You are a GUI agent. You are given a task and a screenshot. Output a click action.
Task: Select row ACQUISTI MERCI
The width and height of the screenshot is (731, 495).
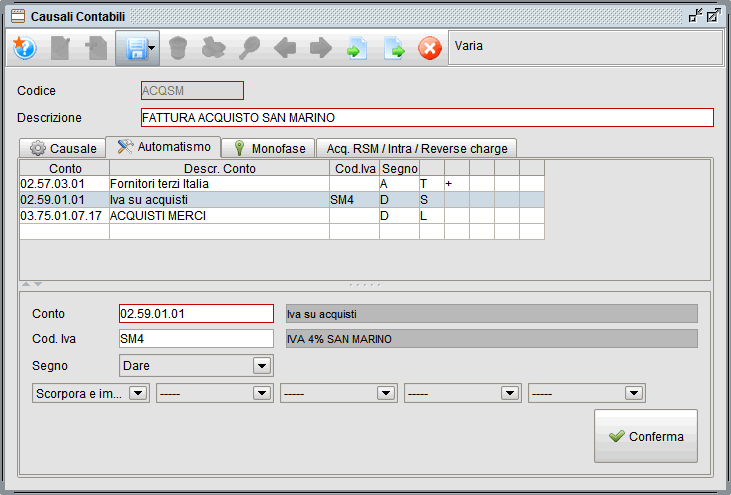[282, 216]
